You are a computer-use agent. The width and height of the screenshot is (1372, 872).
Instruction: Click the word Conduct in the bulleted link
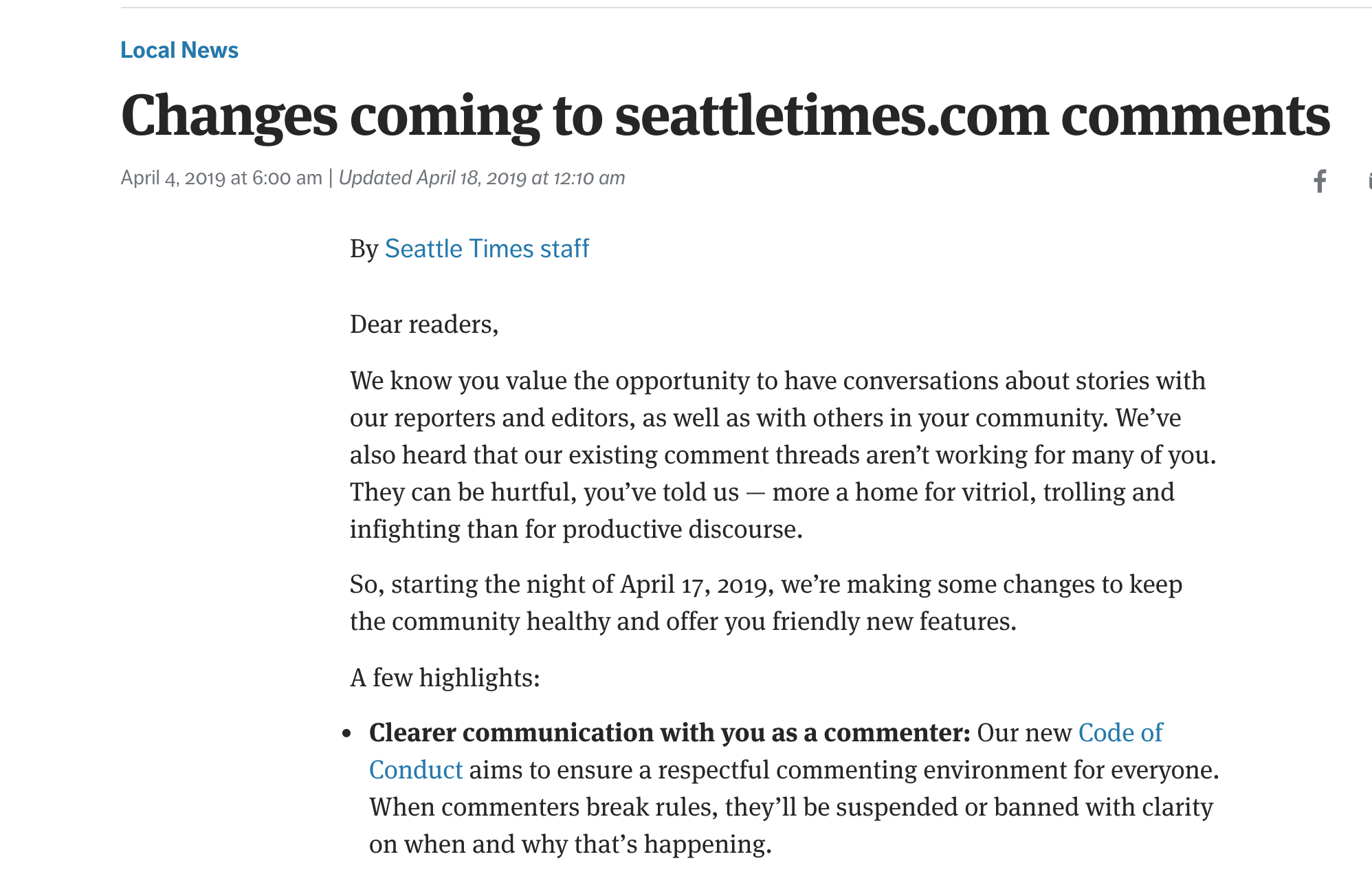pyautogui.click(x=416, y=770)
